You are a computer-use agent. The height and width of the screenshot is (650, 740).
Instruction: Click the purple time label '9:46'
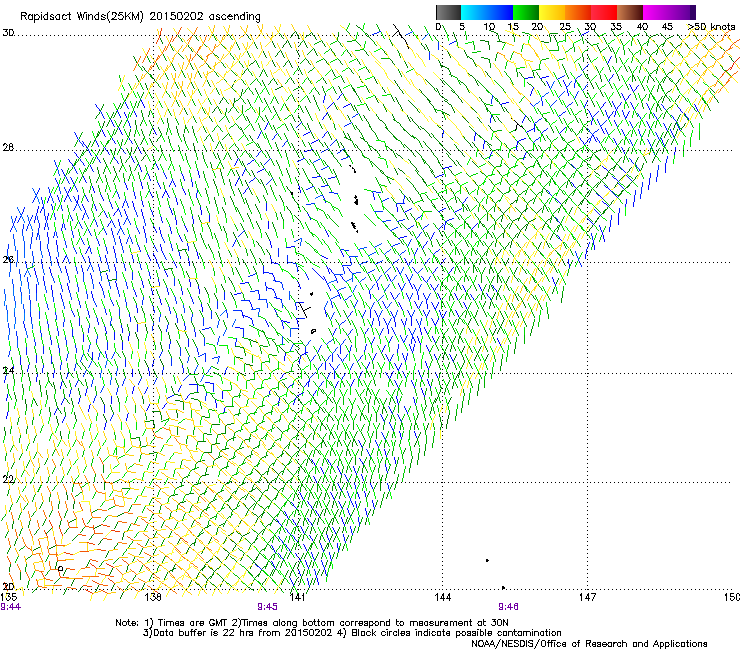[508, 607]
